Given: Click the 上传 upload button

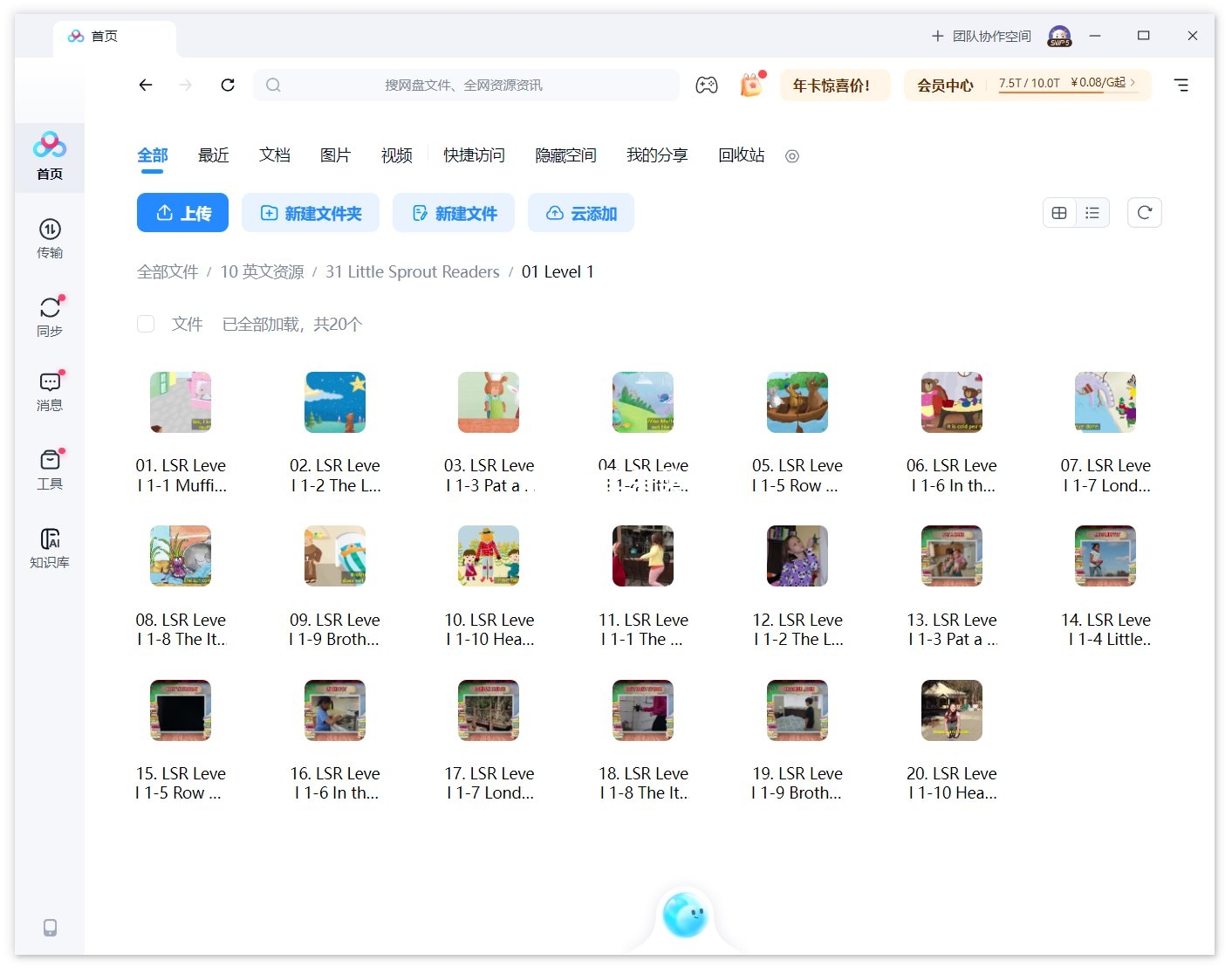Looking at the screenshot, I should (x=182, y=212).
